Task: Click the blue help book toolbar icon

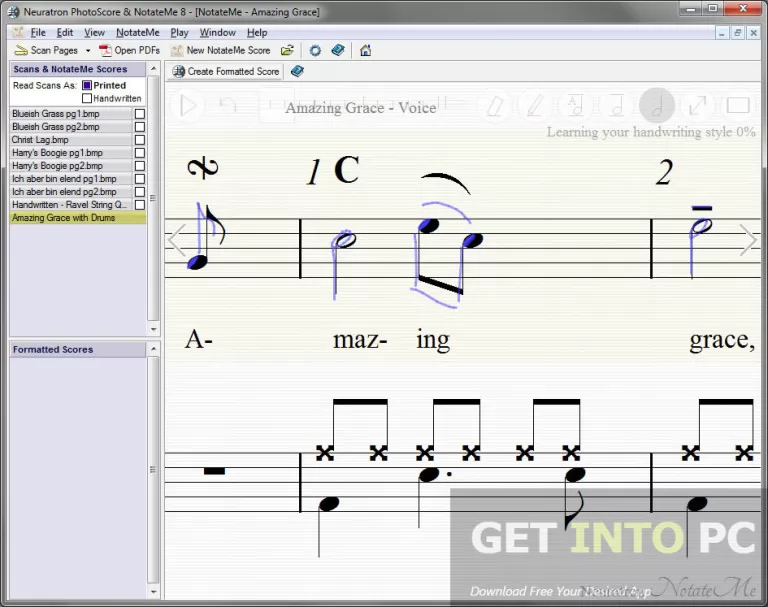Action: 338,50
